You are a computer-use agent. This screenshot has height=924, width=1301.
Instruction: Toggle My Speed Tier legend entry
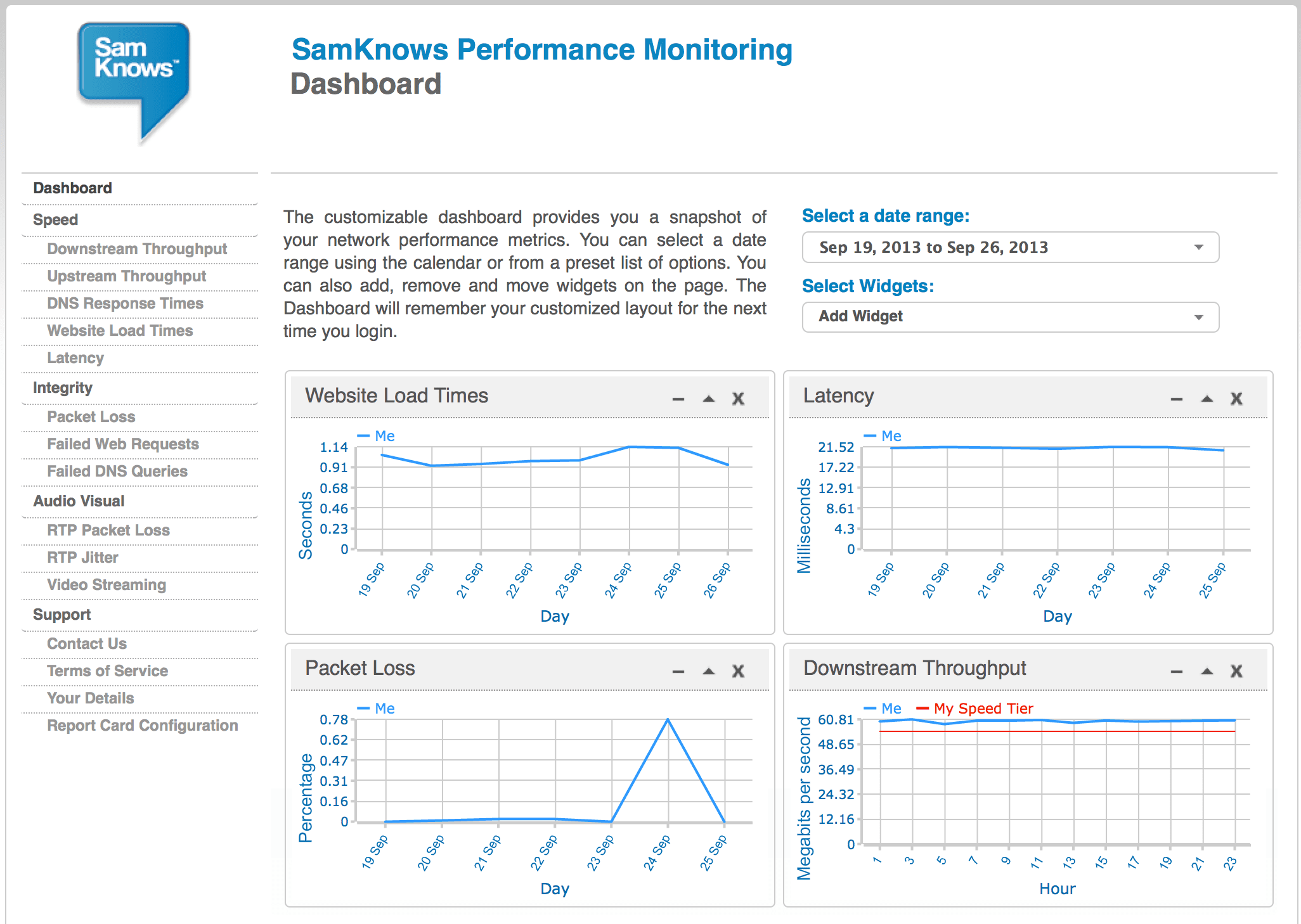(975, 709)
